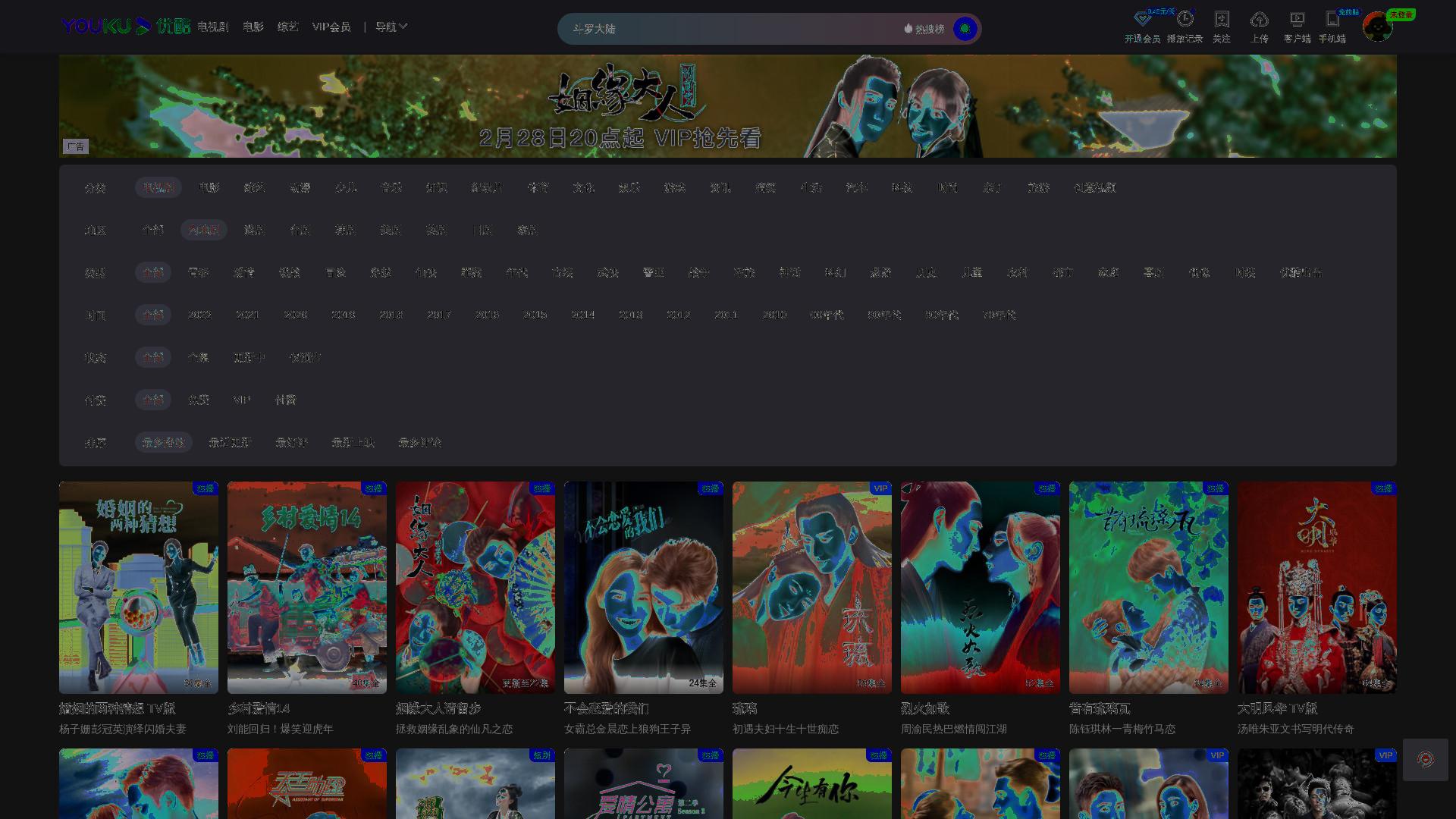Sort by 最近更新

tap(231, 442)
